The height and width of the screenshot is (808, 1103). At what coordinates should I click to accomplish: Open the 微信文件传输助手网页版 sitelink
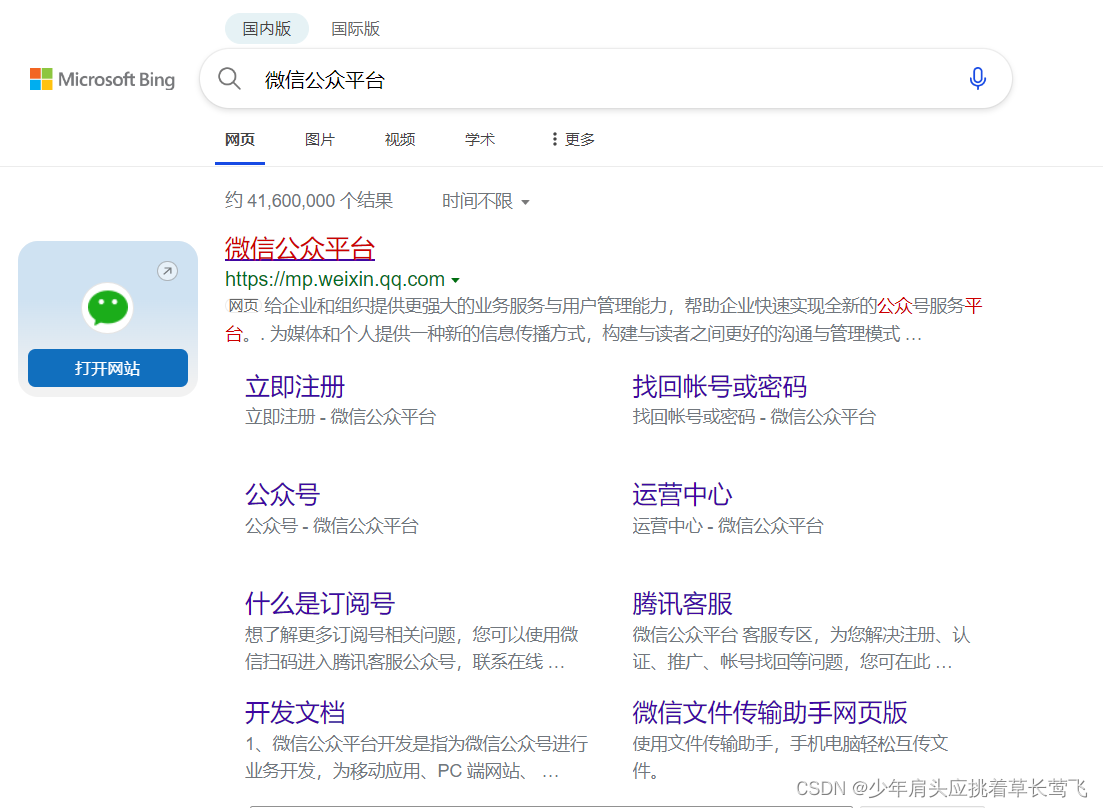[x=770, y=712]
